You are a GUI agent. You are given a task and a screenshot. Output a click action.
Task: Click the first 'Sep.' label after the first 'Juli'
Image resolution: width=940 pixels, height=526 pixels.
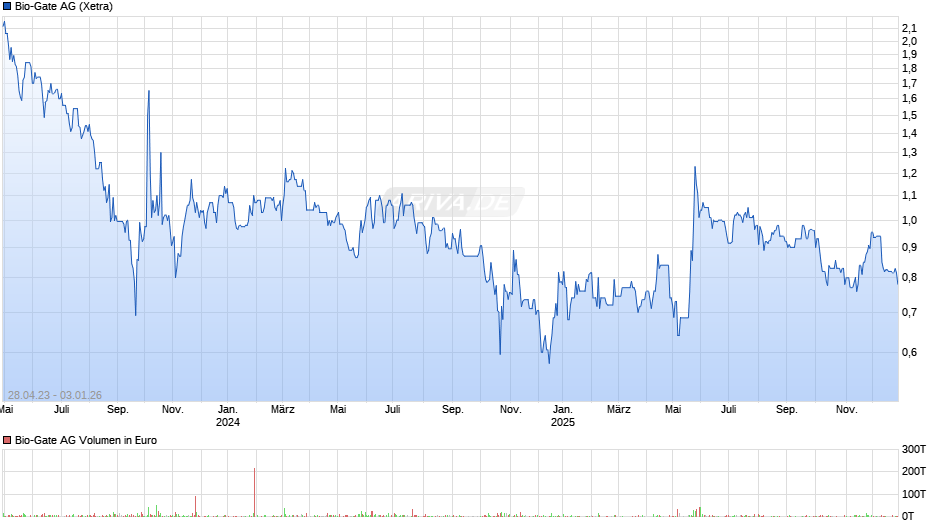(118, 410)
